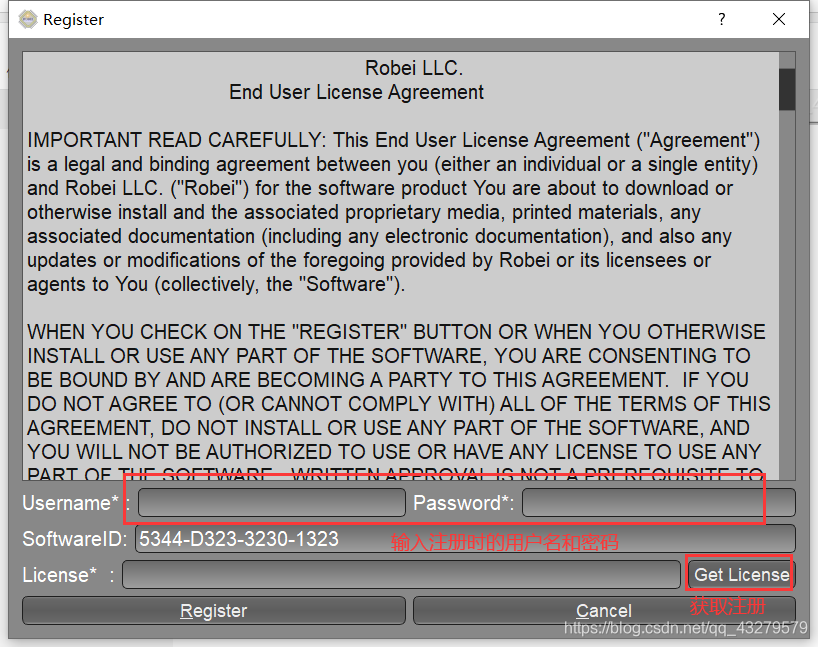Click the "License*" label
Screen dimensions: 818x647
(59, 575)
